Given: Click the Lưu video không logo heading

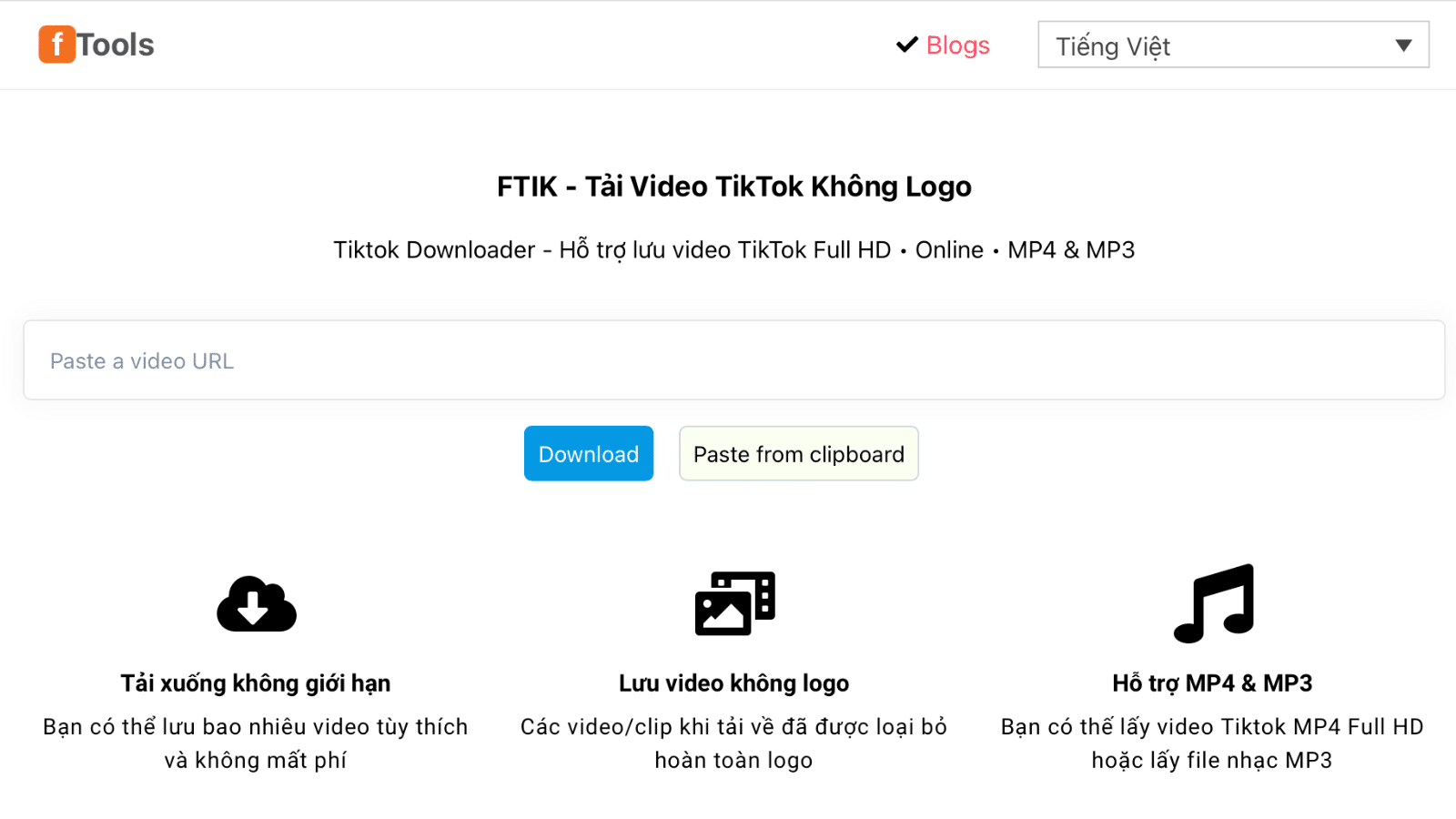Looking at the screenshot, I should (x=733, y=682).
